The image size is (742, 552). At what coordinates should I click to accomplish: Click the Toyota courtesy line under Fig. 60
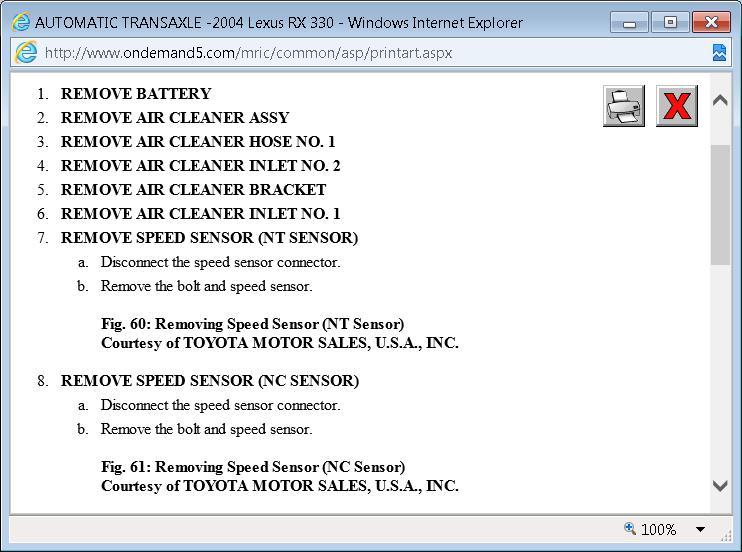pos(280,343)
